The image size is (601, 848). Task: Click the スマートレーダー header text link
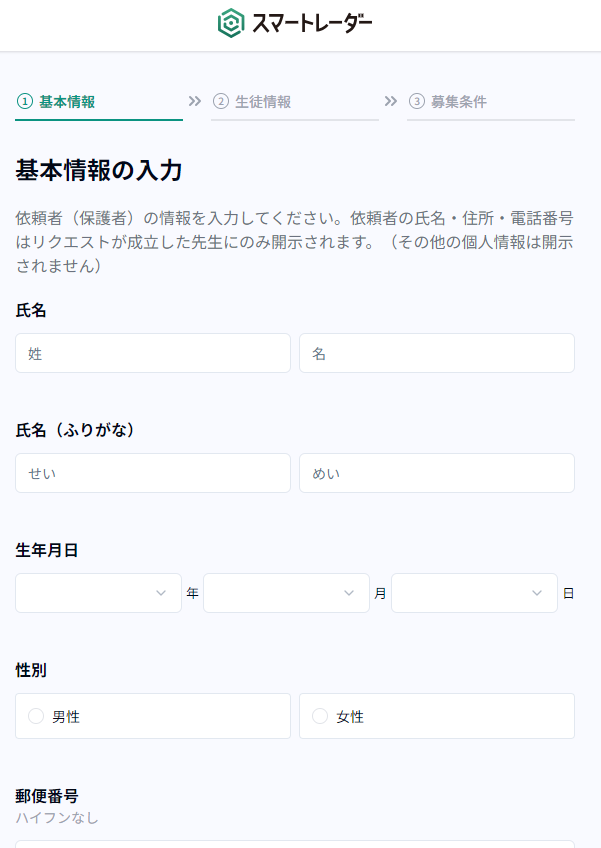[312, 23]
